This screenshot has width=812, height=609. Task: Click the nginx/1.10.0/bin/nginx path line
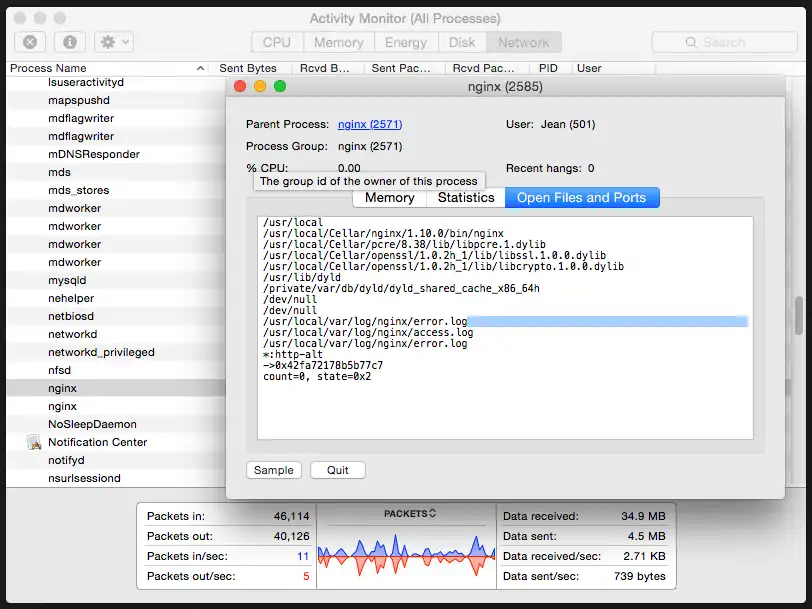tap(383, 234)
